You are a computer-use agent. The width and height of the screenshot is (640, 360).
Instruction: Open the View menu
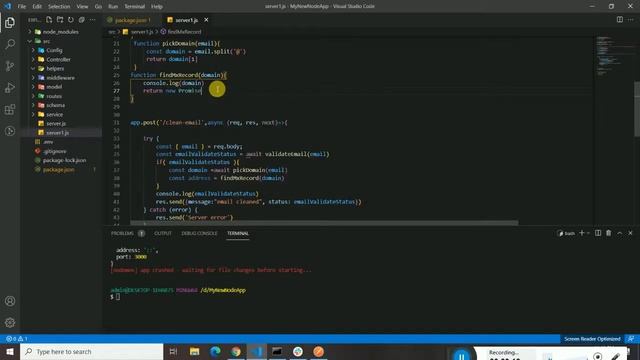82,7
